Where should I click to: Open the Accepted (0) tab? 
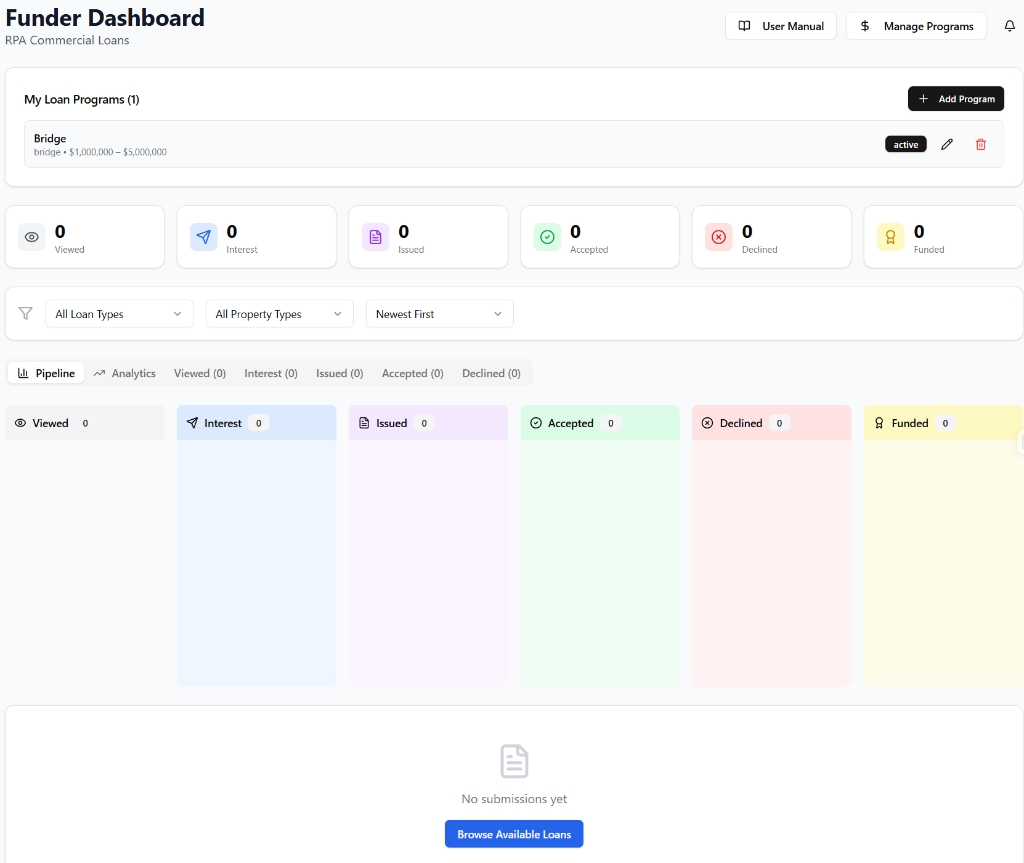tap(413, 373)
